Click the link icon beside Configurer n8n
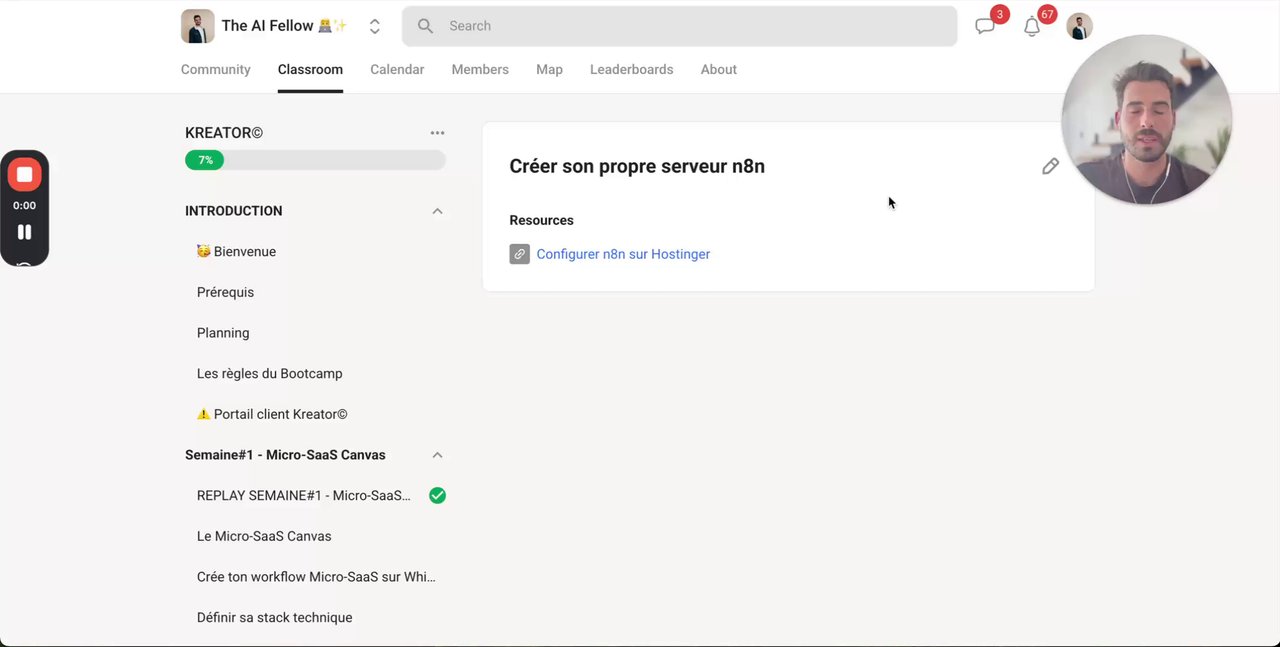Screen dimensions: 1280x647 (x=519, y=254)
